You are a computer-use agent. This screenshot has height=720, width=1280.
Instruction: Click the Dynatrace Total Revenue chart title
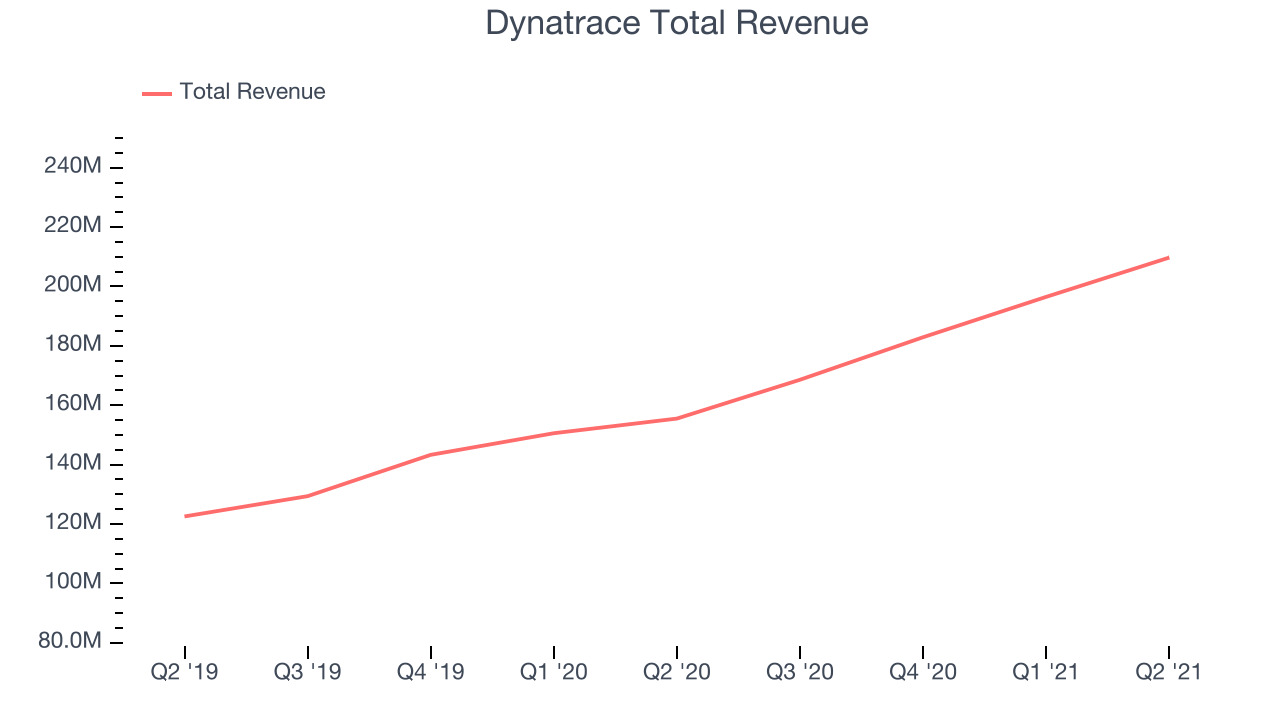tap(677, 23)
